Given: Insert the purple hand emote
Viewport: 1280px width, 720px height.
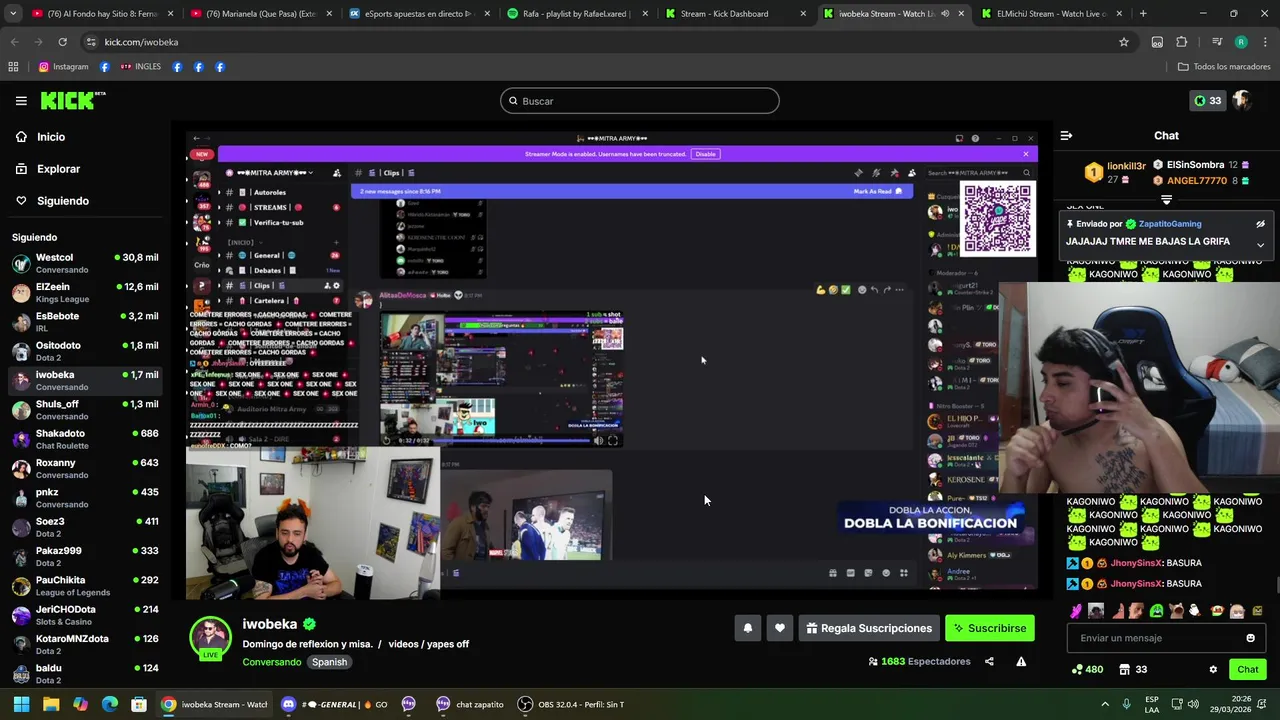Looking at the screenshot, I should pyautogui.click(x=1076, y=611).
